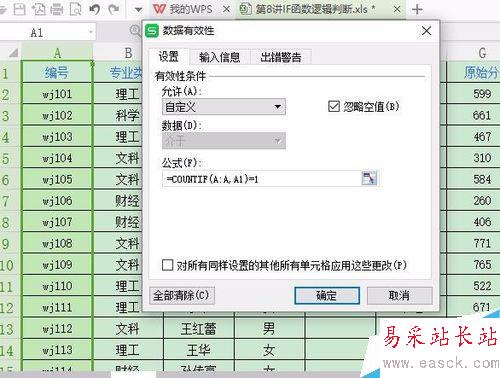This screenshot has height=378, width=500.
Task: Close the 第8讲IF函数逻辑判断.xls tab
Action: pyautogui.click(x=397, y=9)
